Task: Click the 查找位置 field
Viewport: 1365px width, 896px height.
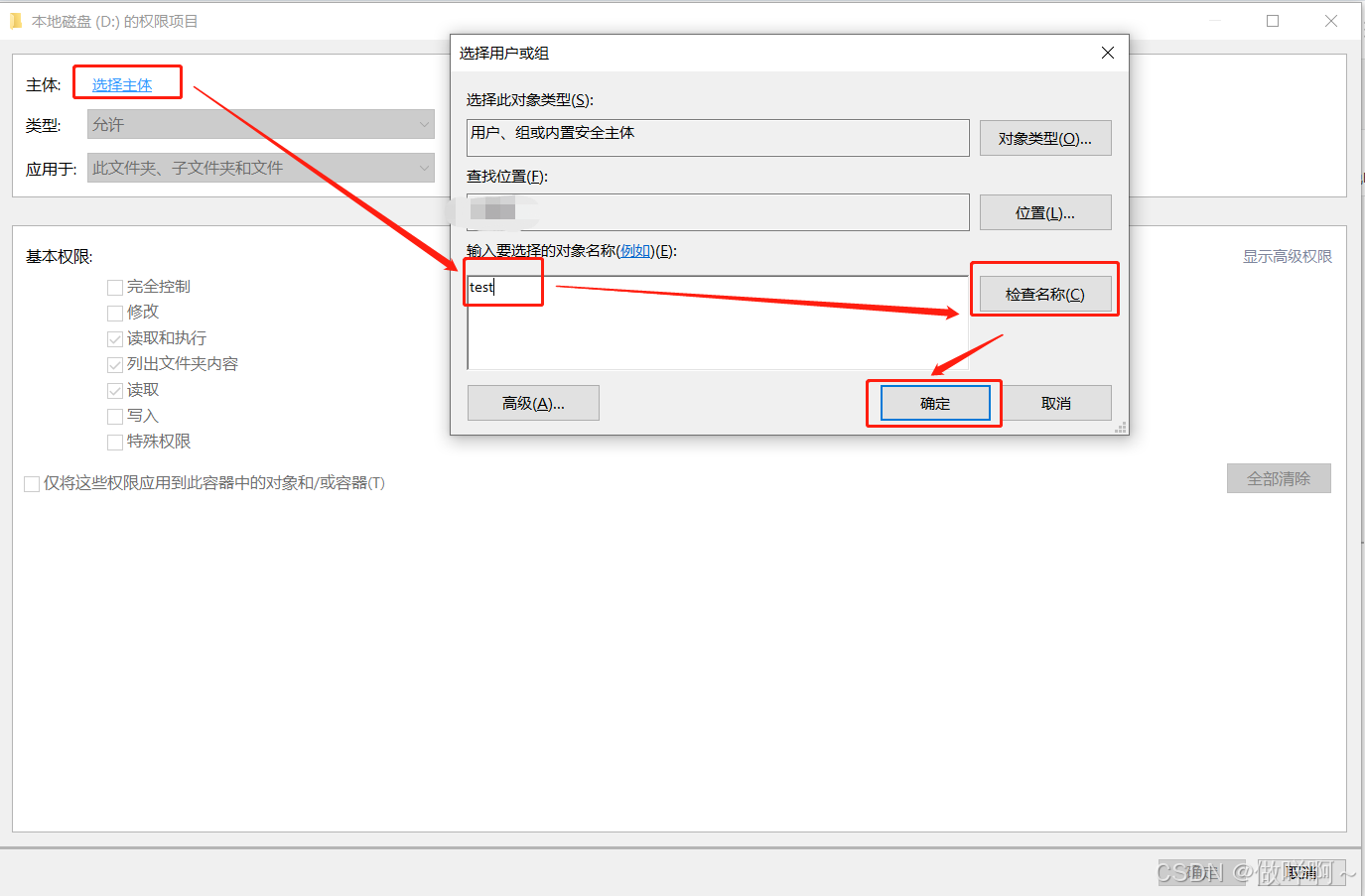Action: click(718, 212)
